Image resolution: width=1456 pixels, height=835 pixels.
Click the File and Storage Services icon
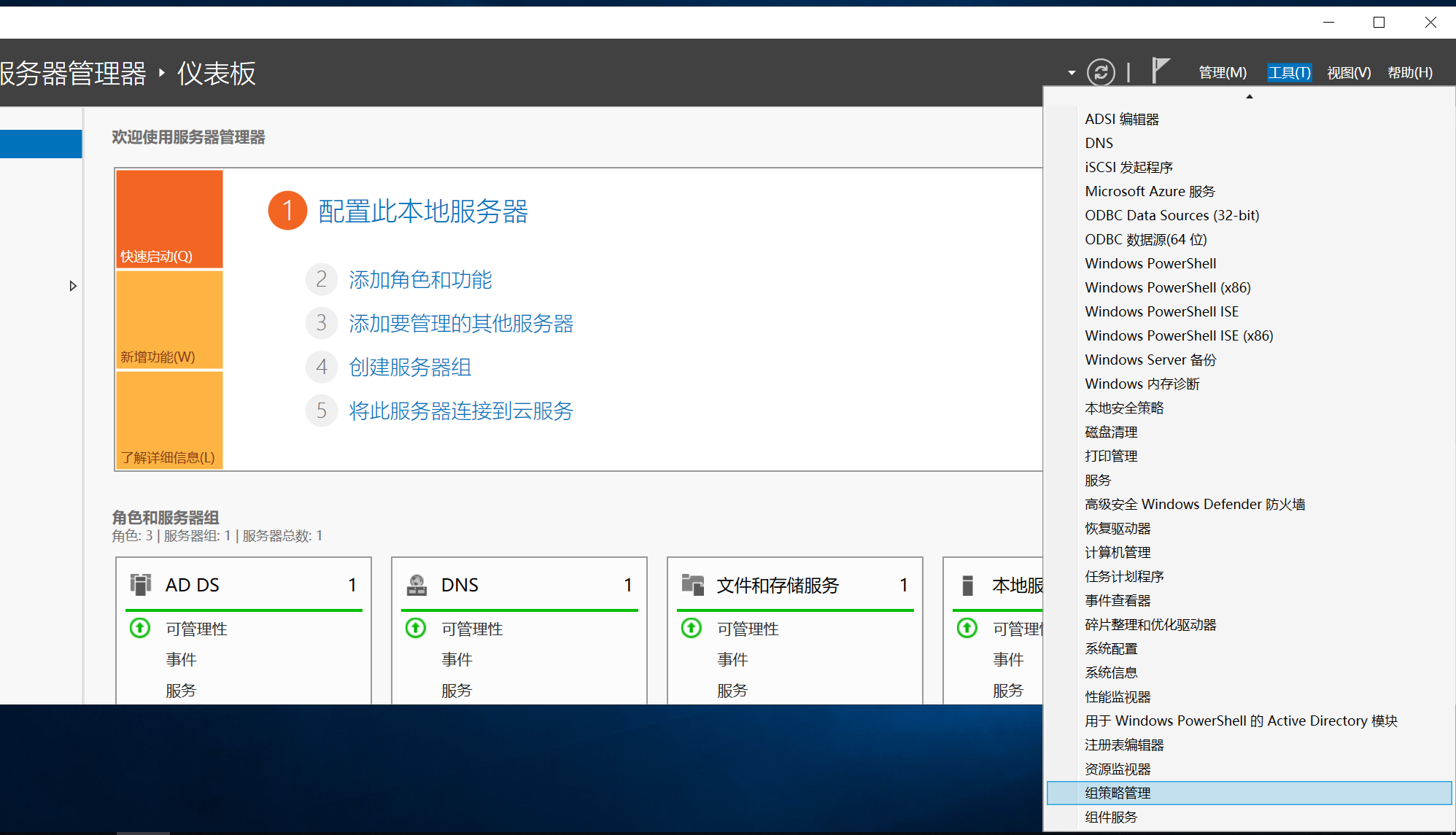click(692, 585)
